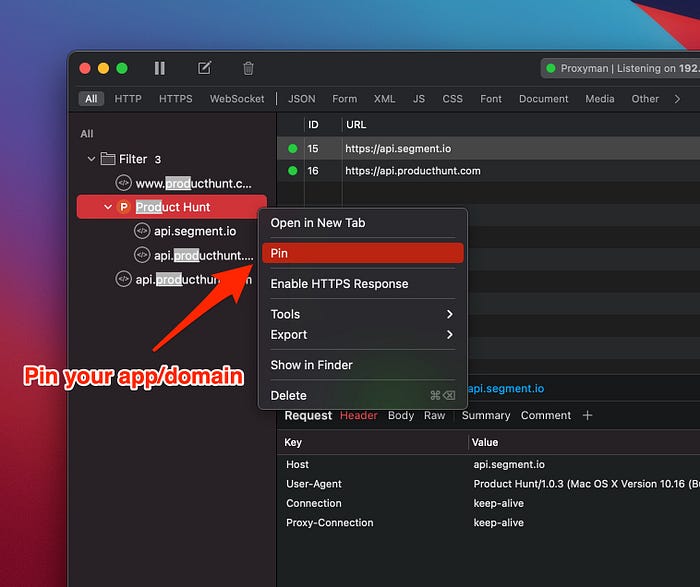Click the Product Hunt app icon
Image resolution: width=700 pixels, height=587 pixels.
click(x=124, y=207)
